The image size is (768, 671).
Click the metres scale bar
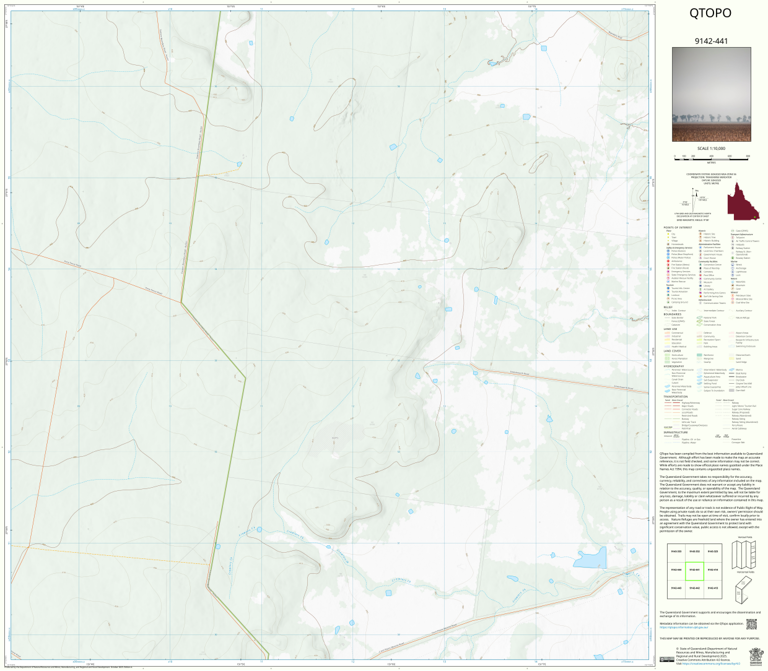[711, 157]
